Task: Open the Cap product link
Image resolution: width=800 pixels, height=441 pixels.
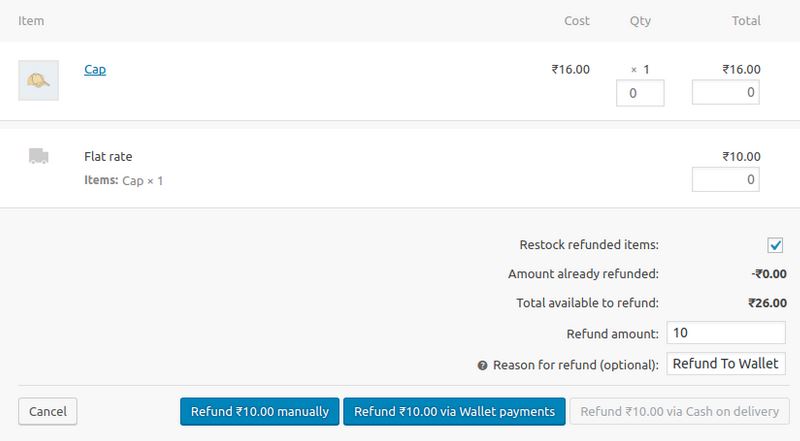Action: 95,70
